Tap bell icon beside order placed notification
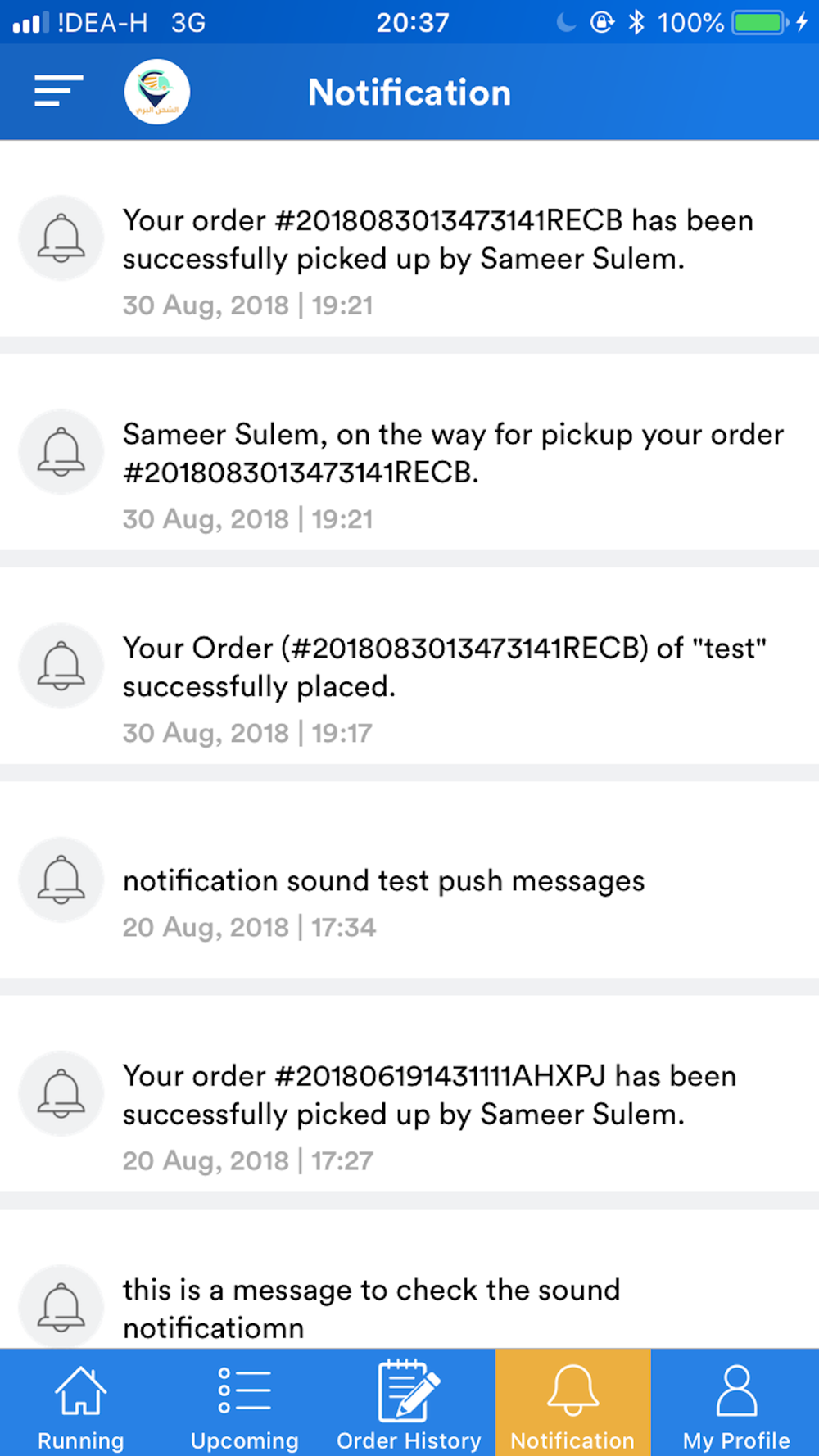The image size is (819, 1456). pos(61,666)
